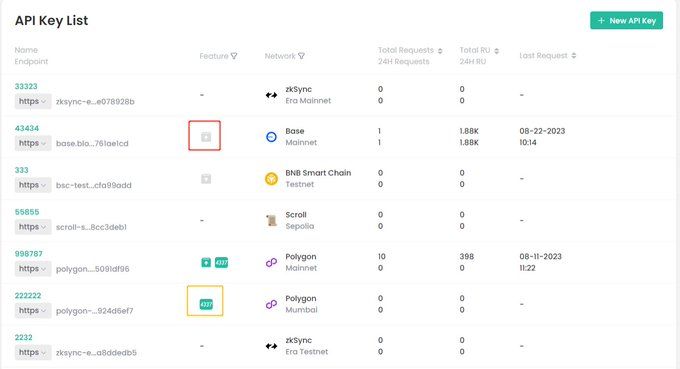
Task: Click the Scroll network logo icon
Action: pyautogui.click(x=271, y=220)
